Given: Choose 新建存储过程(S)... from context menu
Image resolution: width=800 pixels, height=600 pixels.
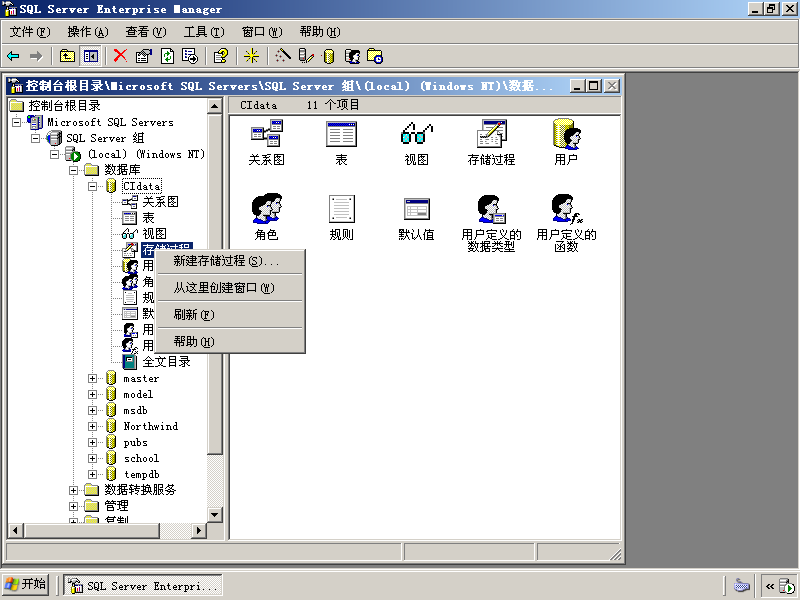Looking at the screenshot, I should 230,261.
